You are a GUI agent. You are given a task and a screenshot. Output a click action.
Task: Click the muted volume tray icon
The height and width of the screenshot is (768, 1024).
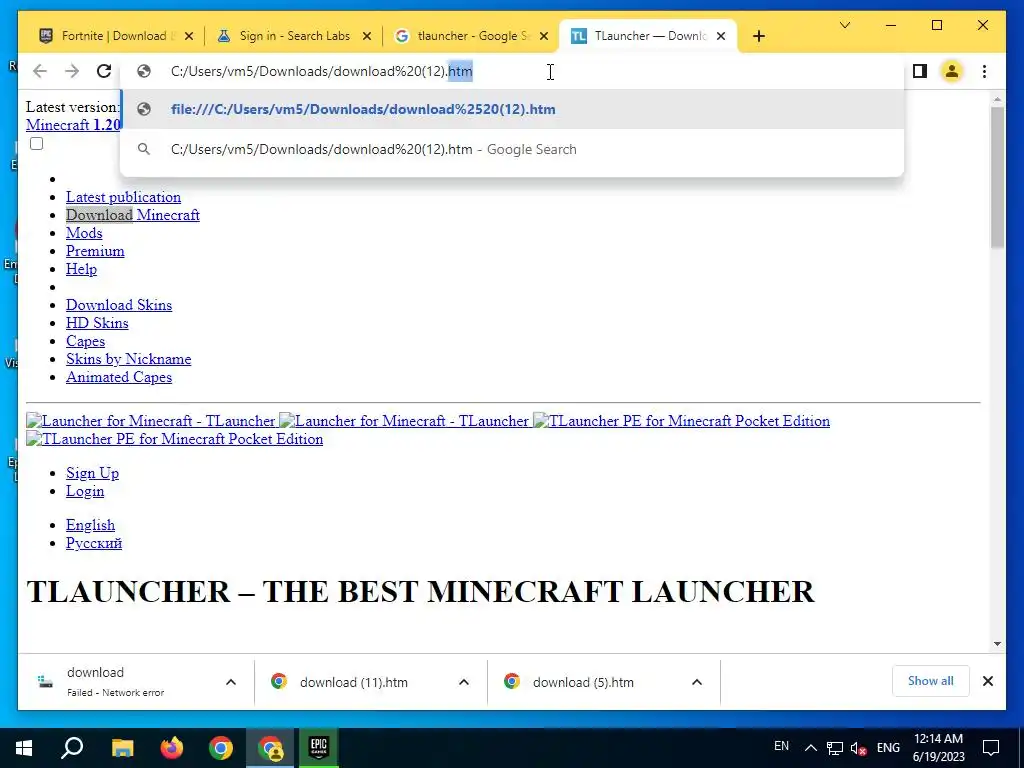click(859, 748)
